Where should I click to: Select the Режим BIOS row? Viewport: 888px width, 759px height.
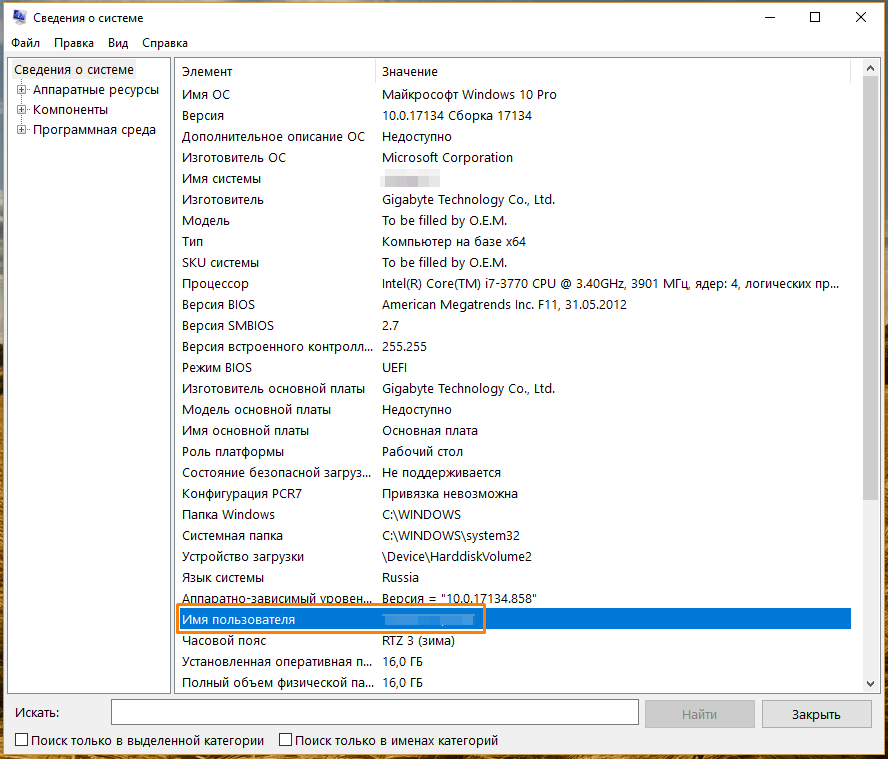[514, 368]
